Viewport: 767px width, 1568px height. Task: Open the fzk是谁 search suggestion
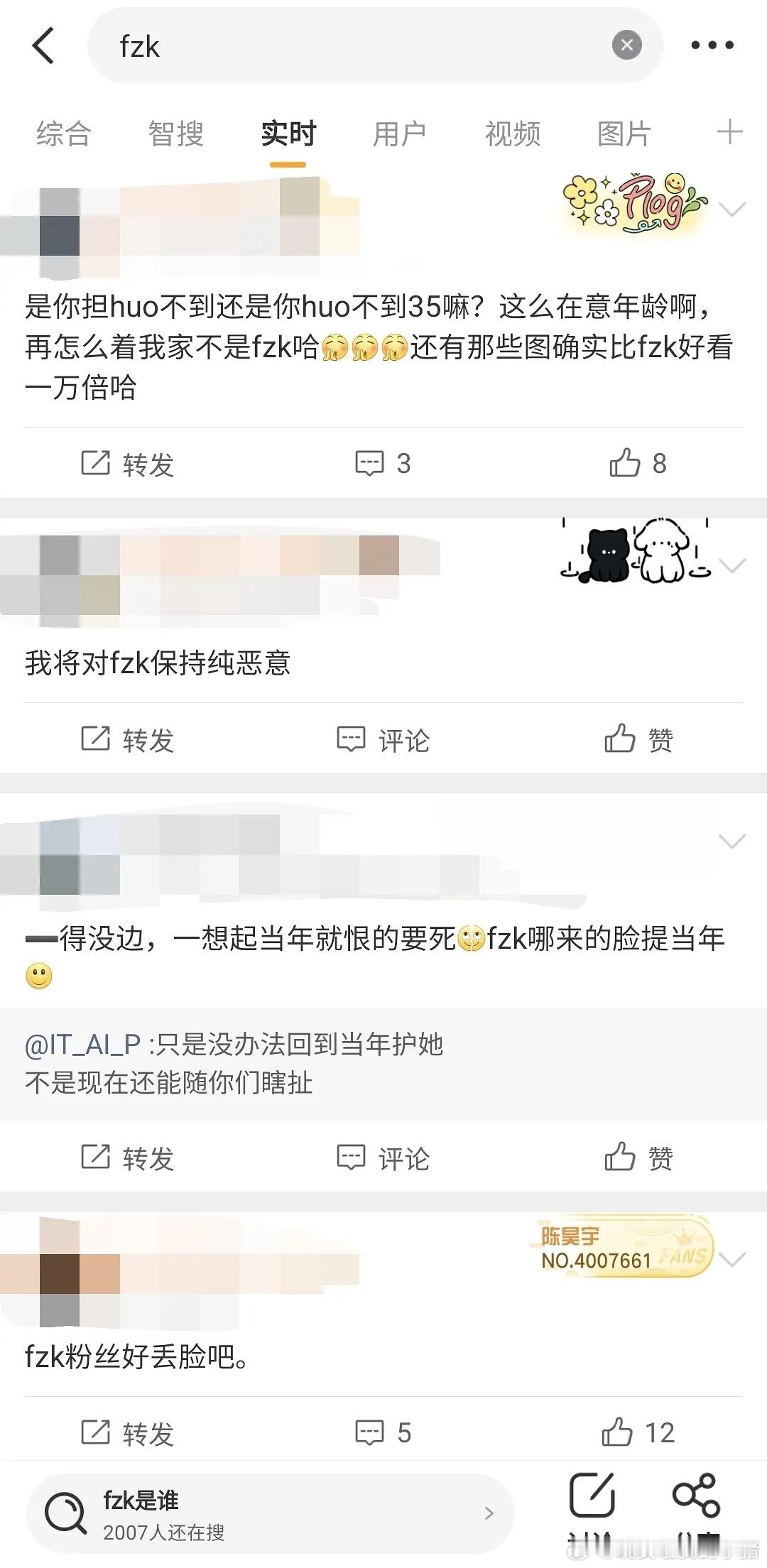click(270, 1513)
